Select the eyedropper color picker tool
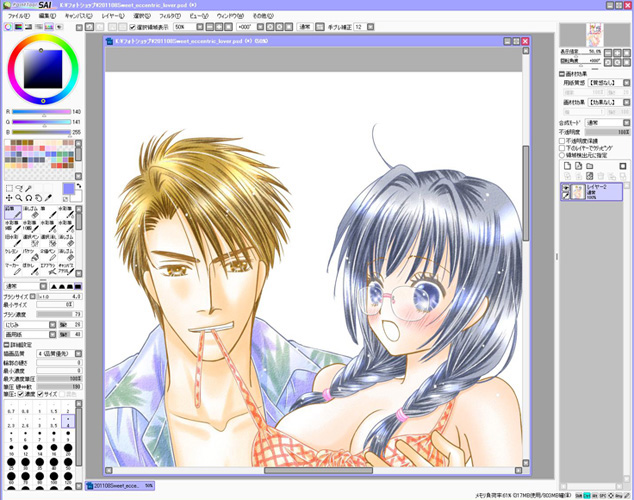Image resolution: width=634 pixels, height=500 pixels. tap(48, 198)
